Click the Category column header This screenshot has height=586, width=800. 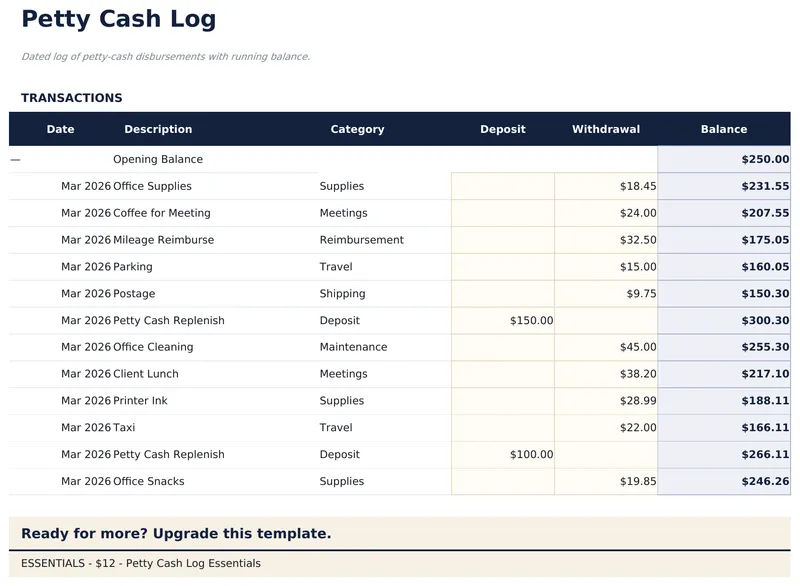(357, 129)
